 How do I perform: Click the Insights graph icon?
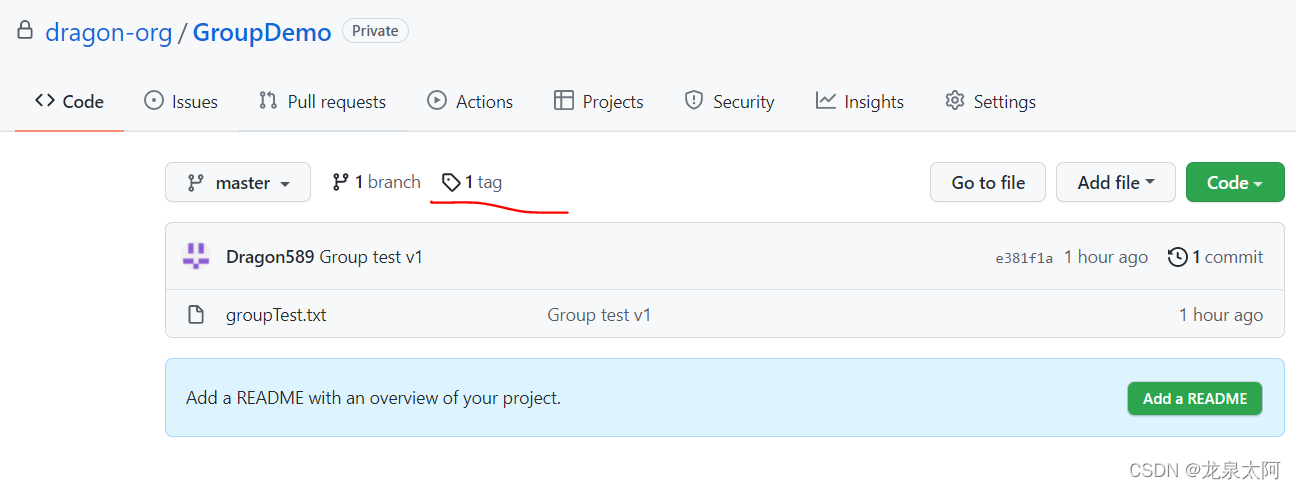[826, 100]
